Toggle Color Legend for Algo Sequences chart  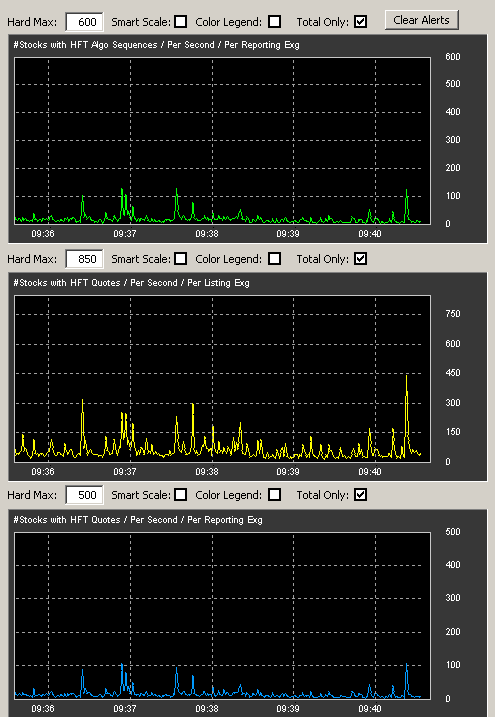tap(274, 21)
